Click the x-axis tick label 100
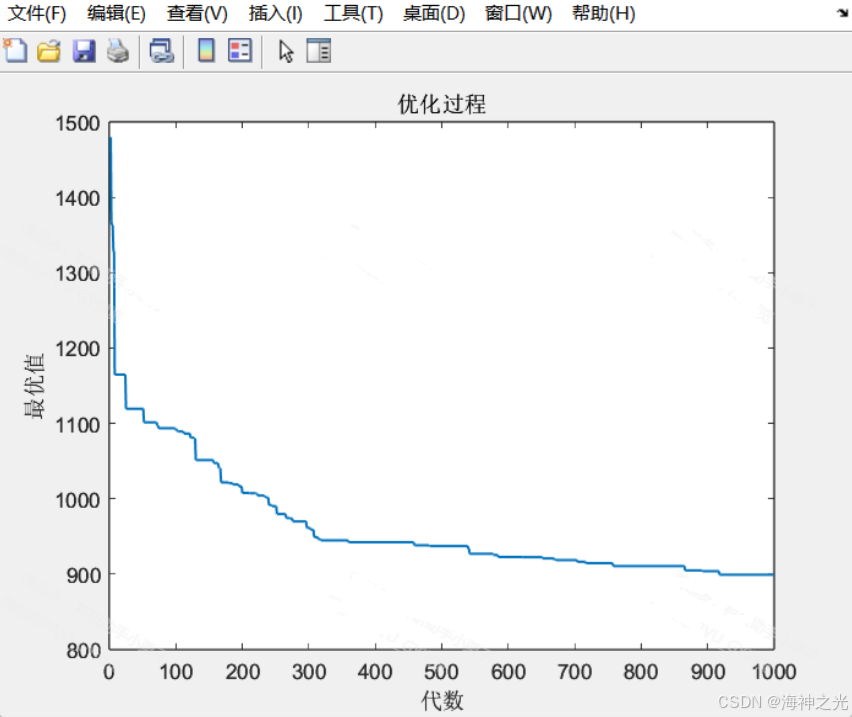 pyautogui.click(x=176, y=672)
